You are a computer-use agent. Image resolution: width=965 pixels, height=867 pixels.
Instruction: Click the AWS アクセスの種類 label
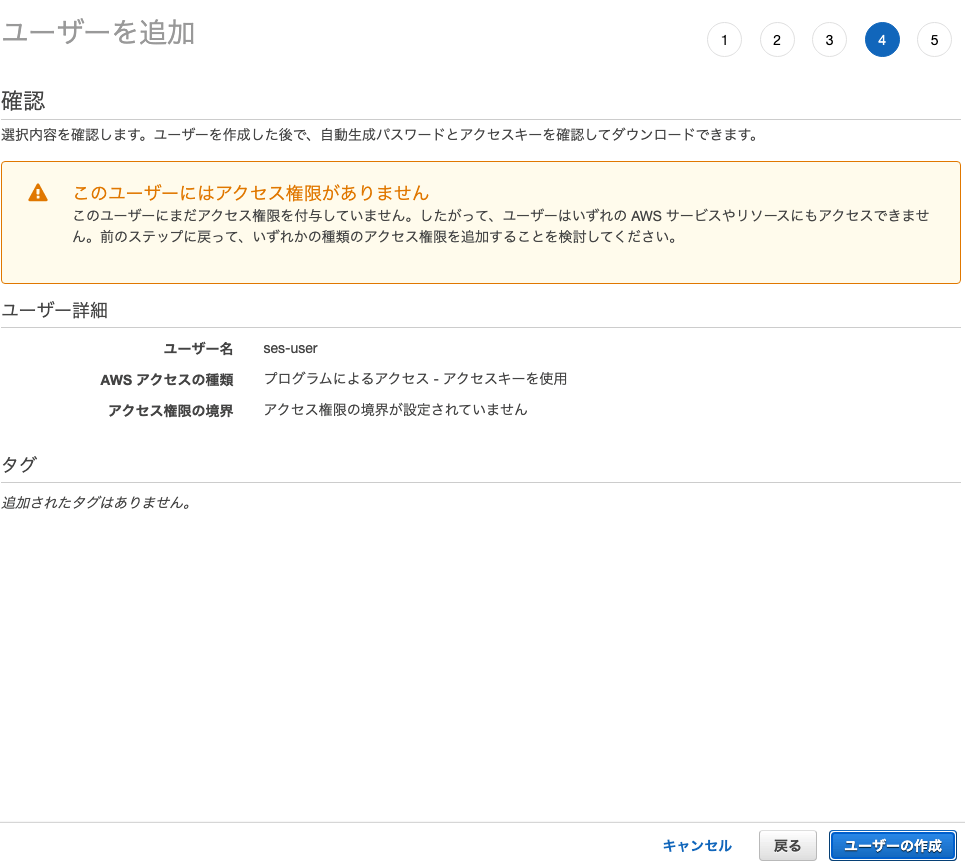(170, 379)
